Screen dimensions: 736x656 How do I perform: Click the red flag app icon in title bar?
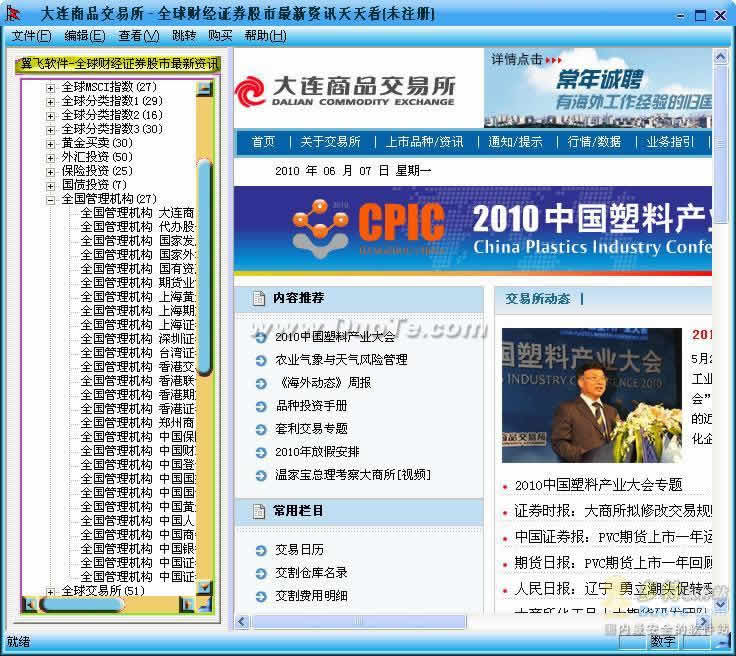tap(13, 14)
